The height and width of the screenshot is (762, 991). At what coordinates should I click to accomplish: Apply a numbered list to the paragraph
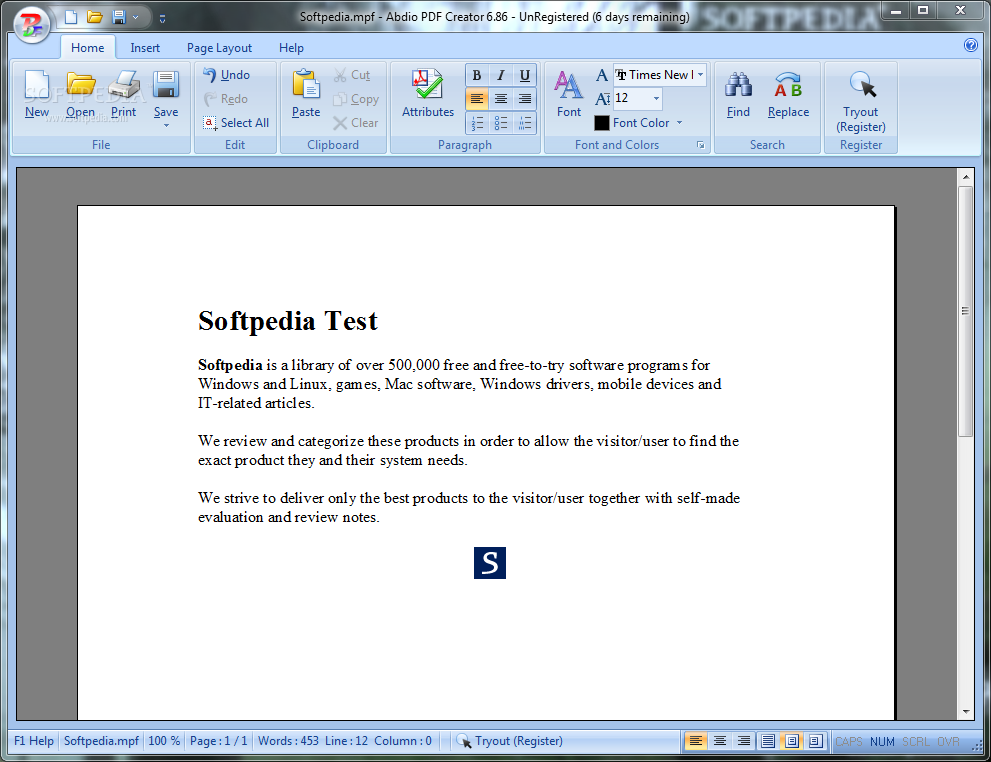[x=477, y=123]
